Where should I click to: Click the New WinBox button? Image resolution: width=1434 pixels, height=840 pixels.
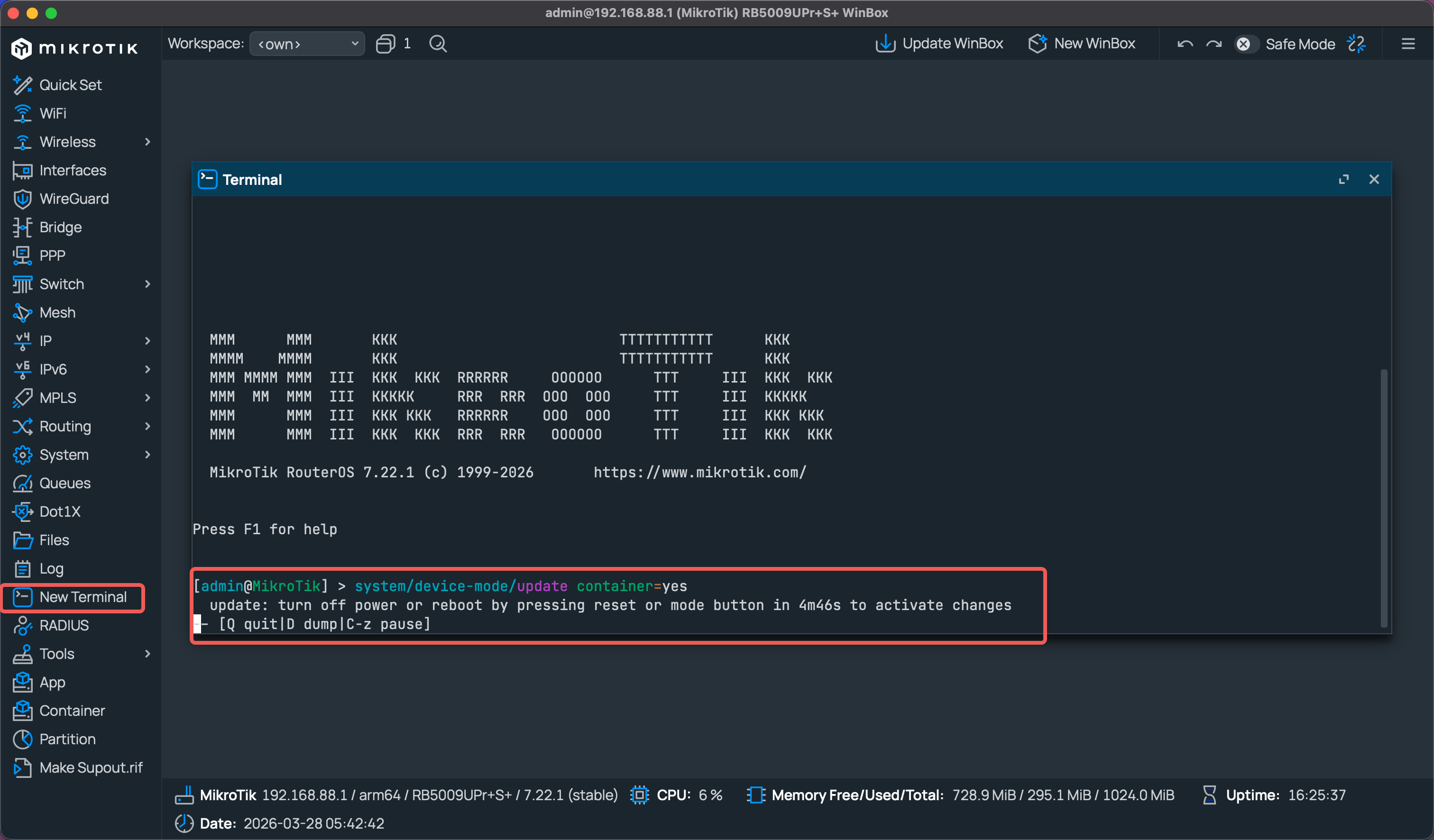1082,44
